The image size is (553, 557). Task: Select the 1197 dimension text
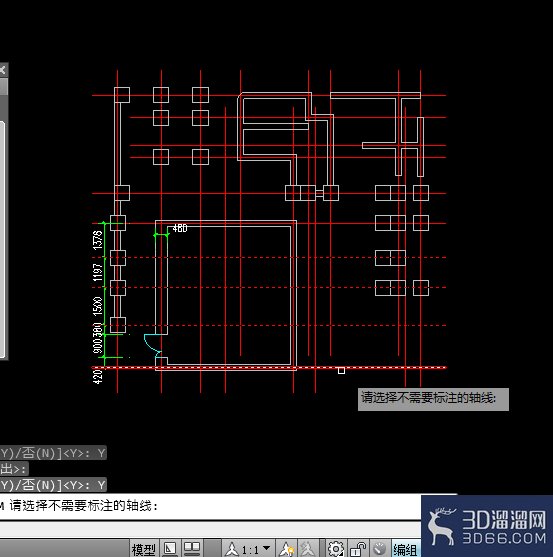point(97,272)
